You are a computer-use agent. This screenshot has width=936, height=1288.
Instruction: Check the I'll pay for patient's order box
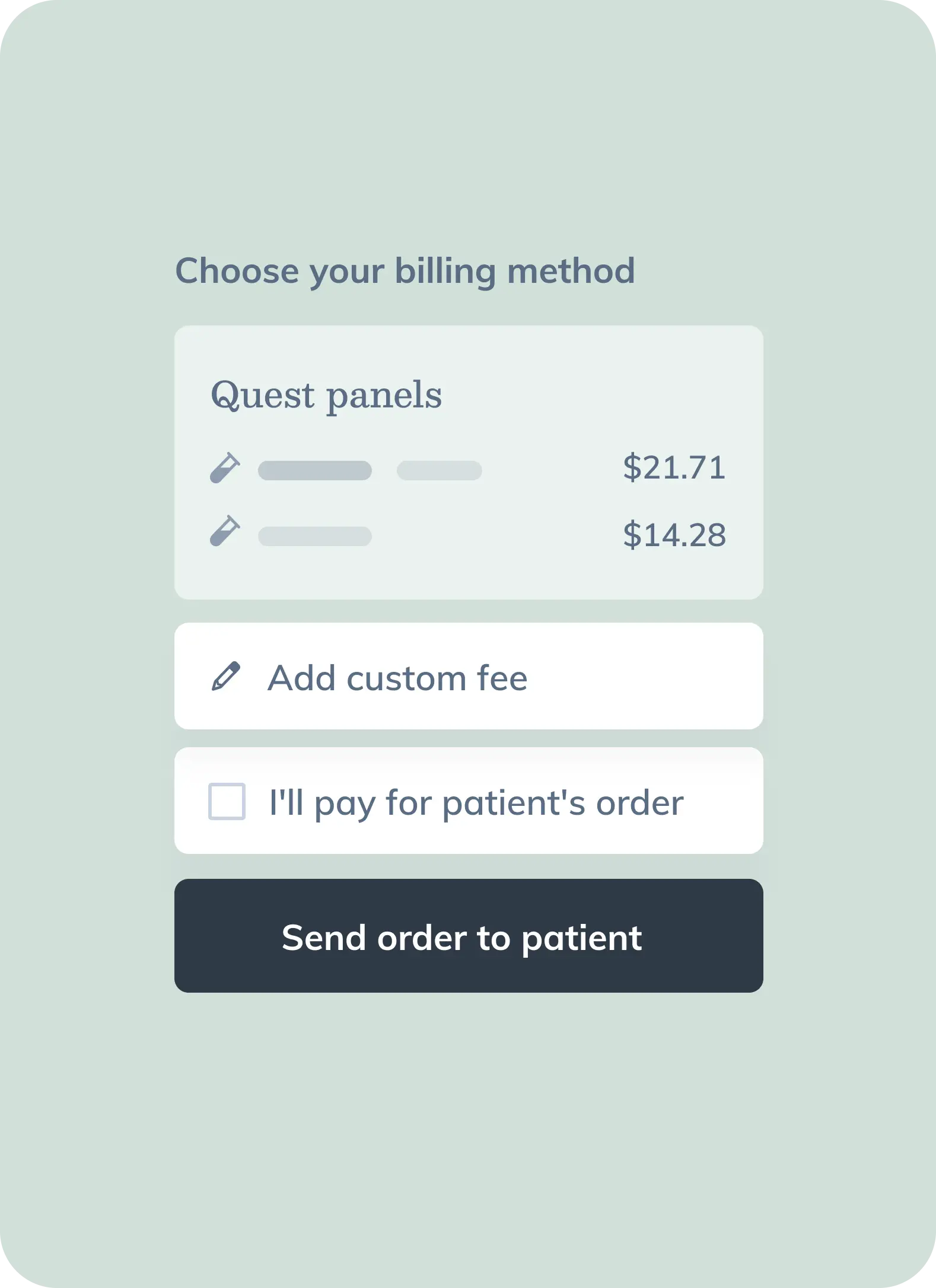pyautogui.click(x=227, y=801)
